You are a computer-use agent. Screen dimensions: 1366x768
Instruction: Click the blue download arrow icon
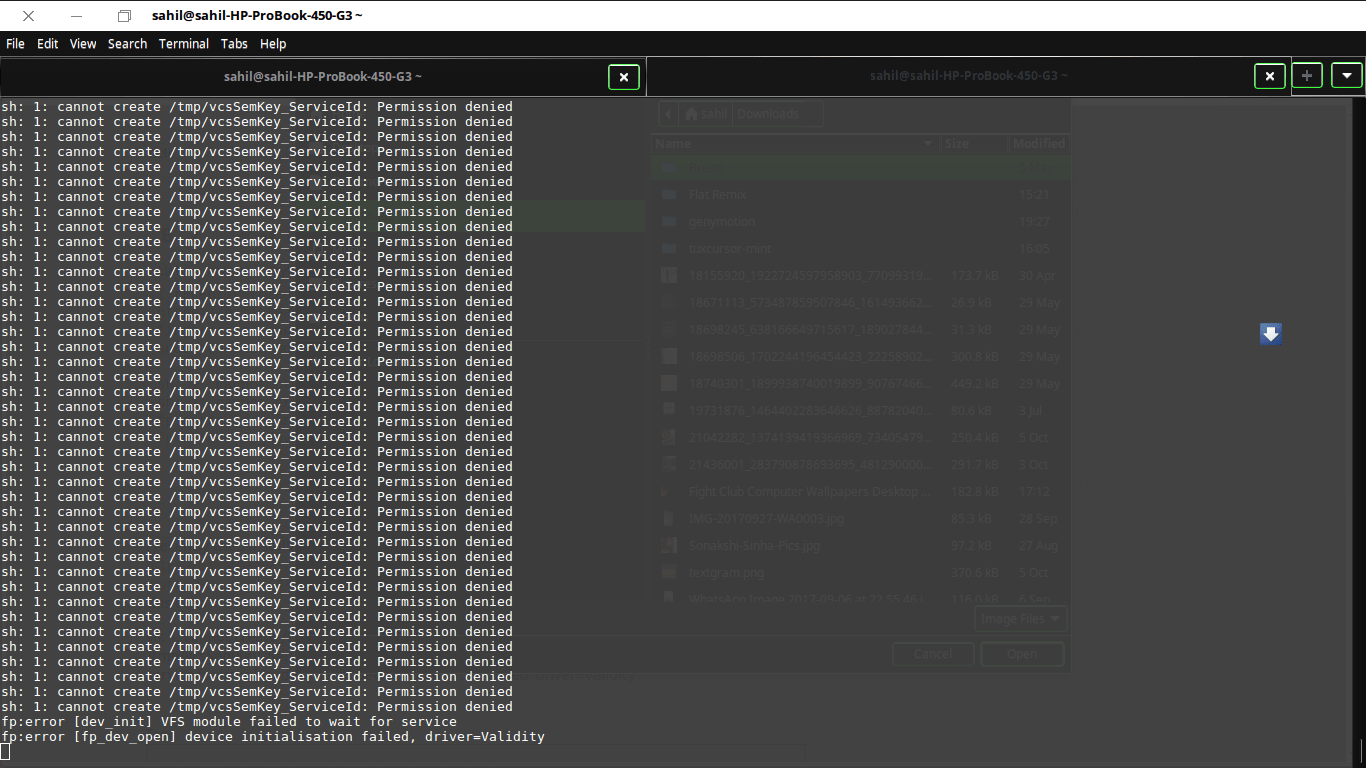(x=1270, y=334)
